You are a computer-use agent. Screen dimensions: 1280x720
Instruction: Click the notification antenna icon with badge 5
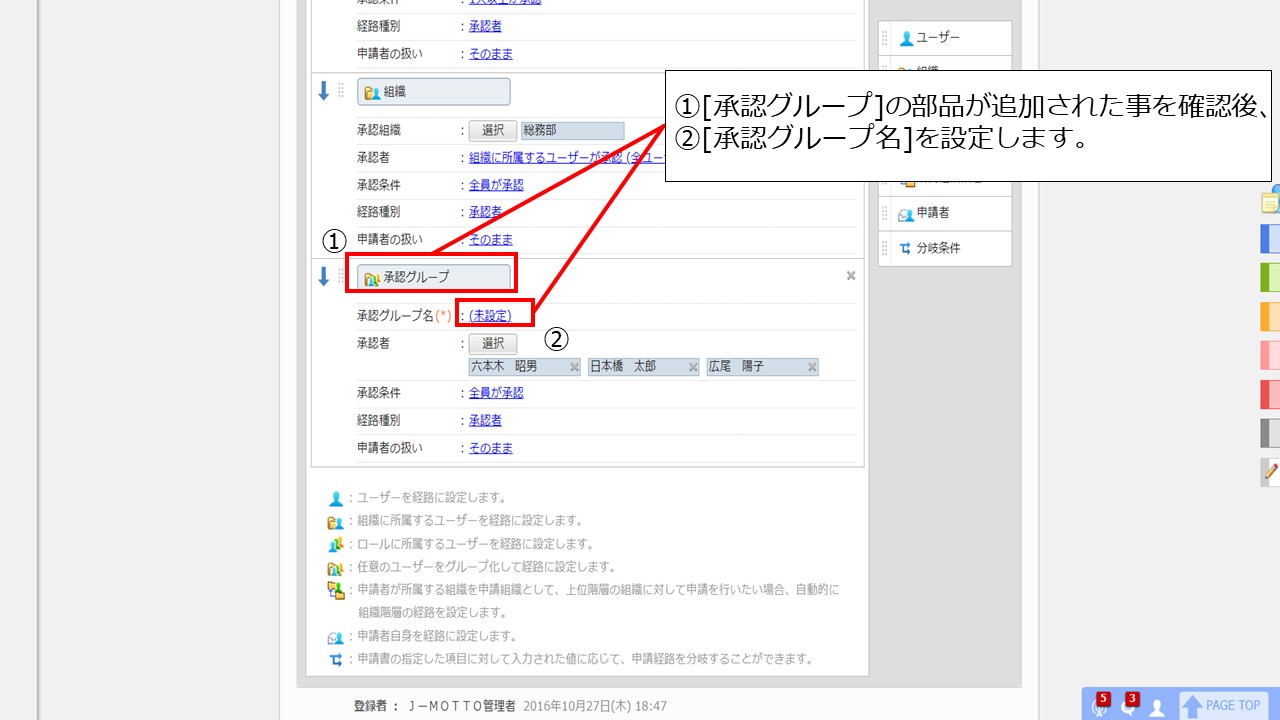point(1100,705)
